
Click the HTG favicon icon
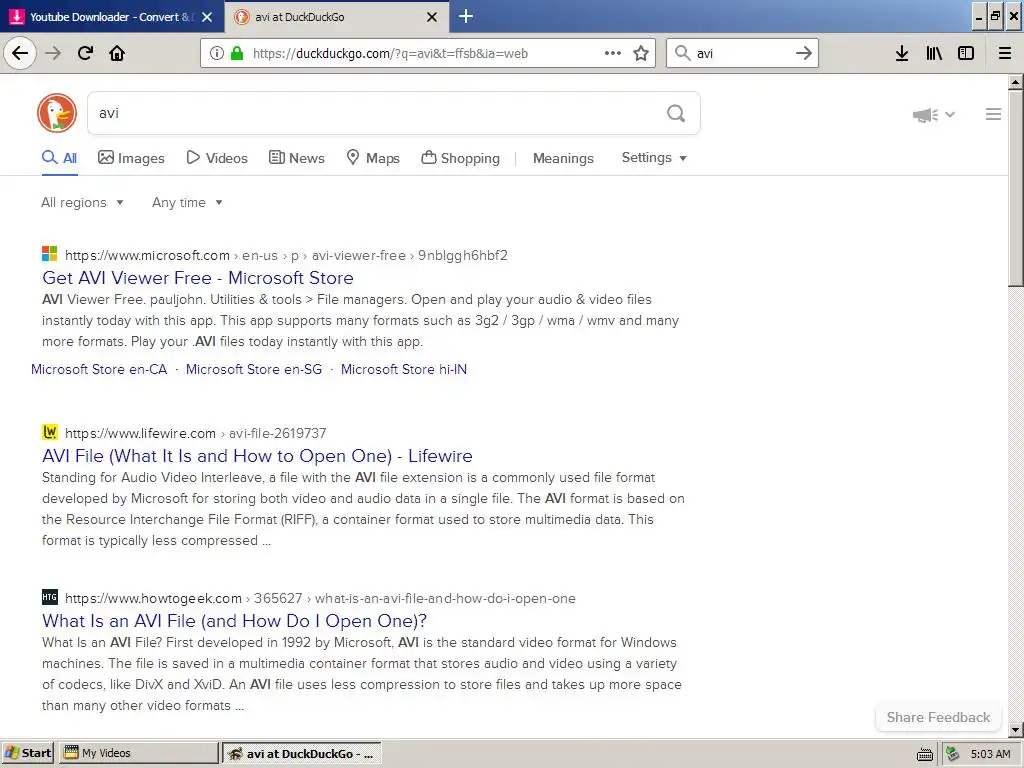(50, 597)
